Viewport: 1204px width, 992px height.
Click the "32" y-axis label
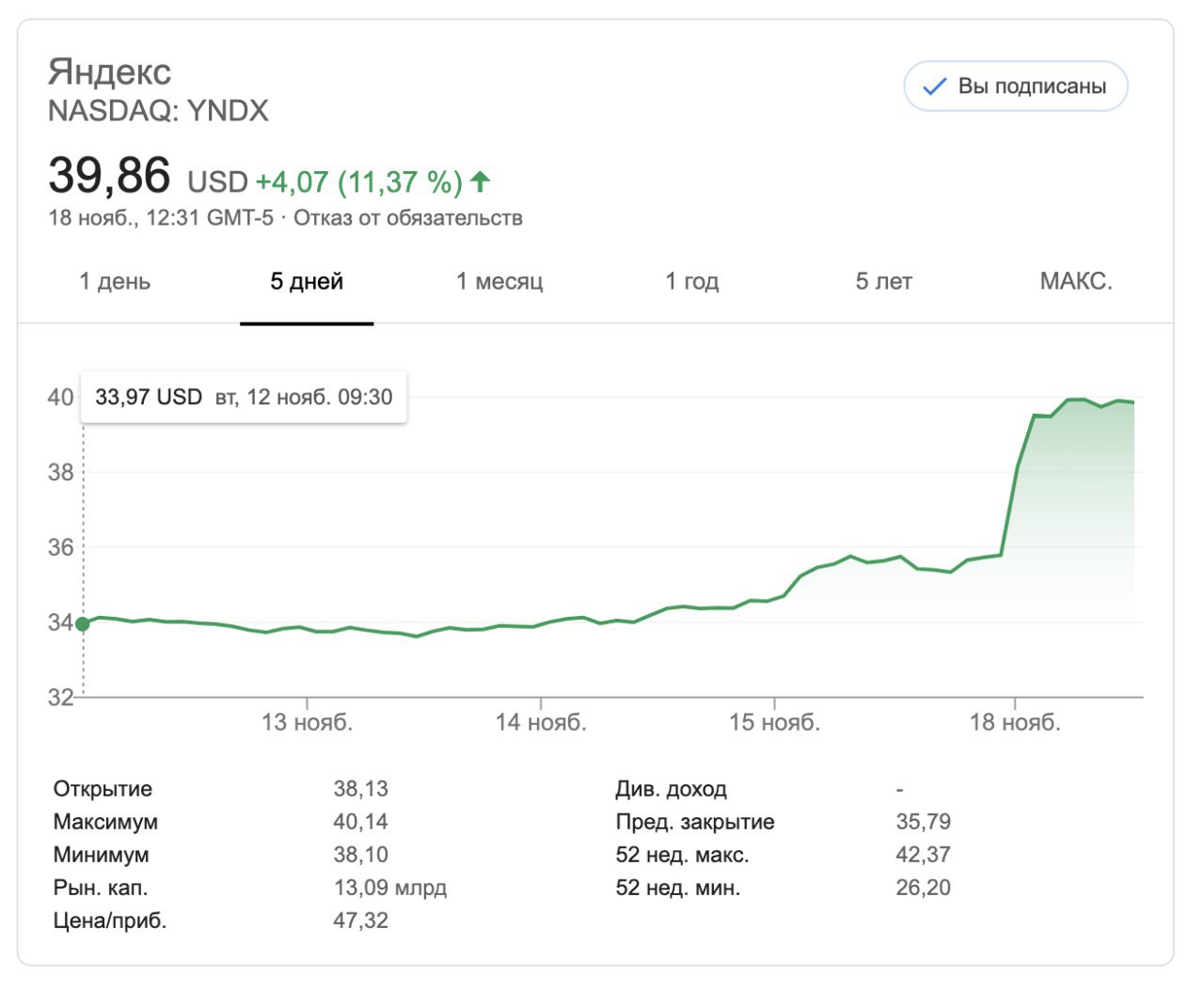point(60,697)
